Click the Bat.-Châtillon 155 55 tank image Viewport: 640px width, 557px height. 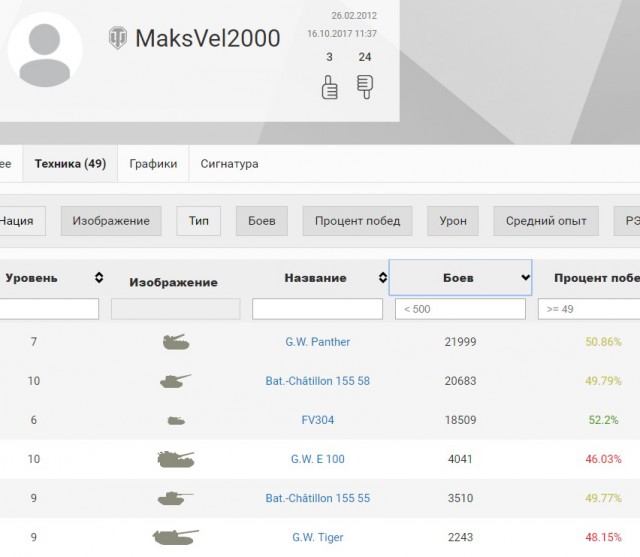click(x=176, y=498)
